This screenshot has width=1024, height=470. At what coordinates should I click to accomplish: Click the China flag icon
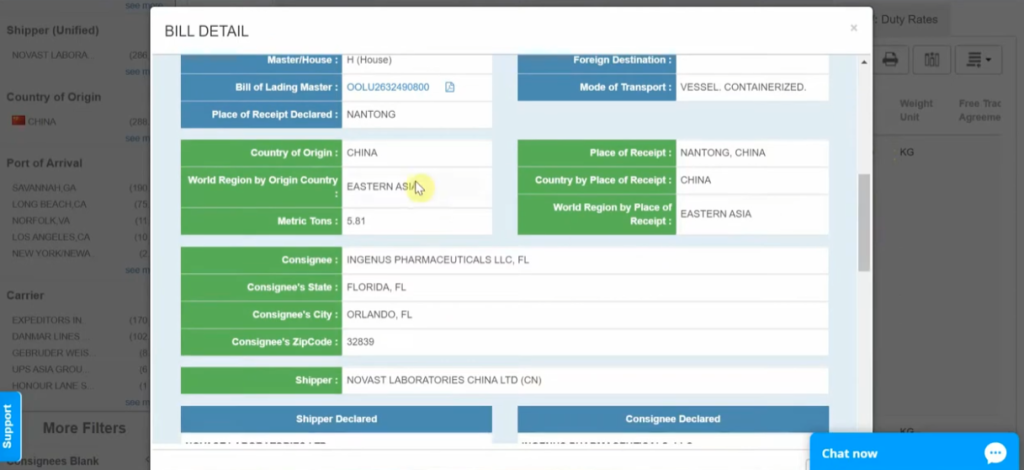18,121
